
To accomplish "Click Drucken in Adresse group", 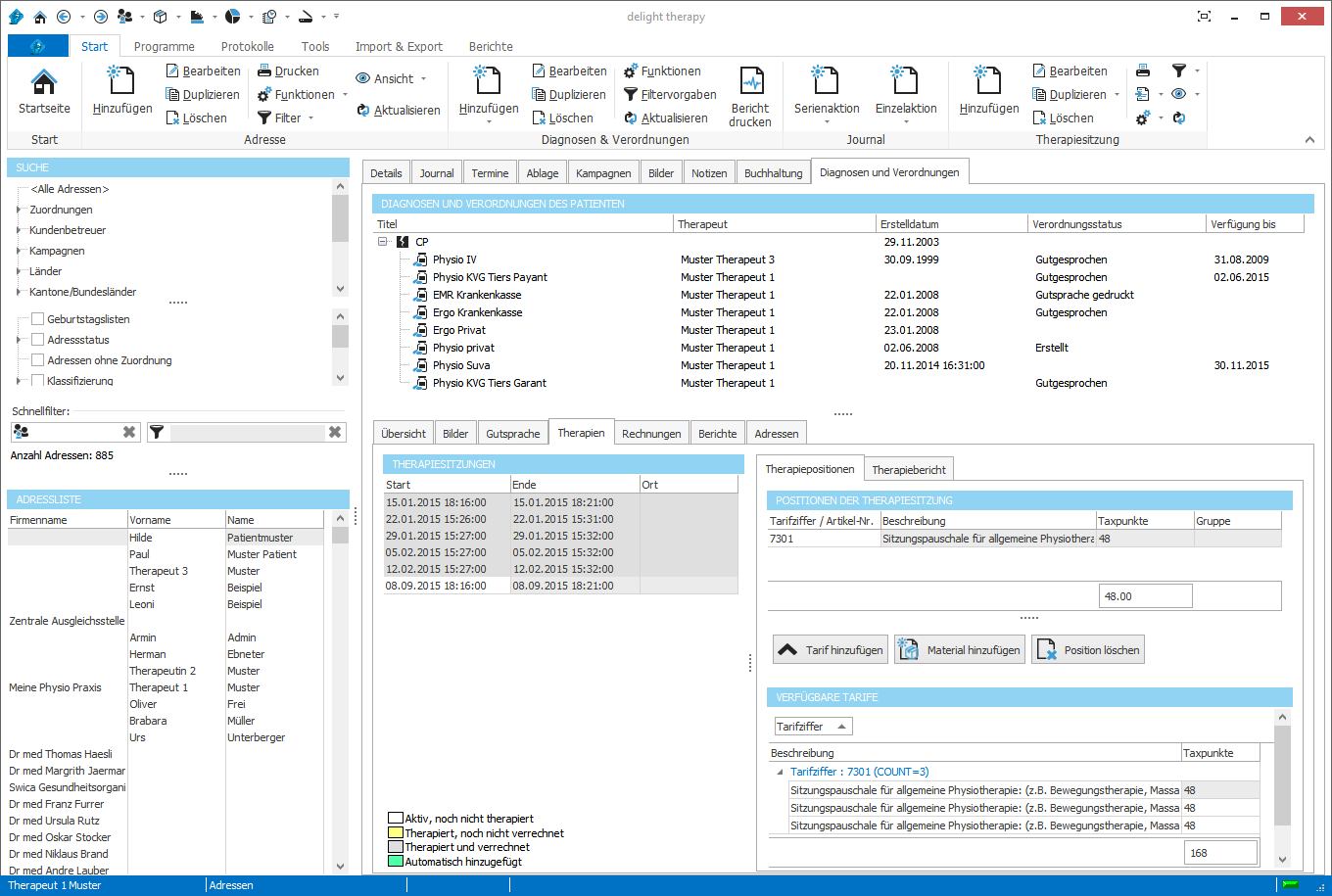I will tap(288, 71).
